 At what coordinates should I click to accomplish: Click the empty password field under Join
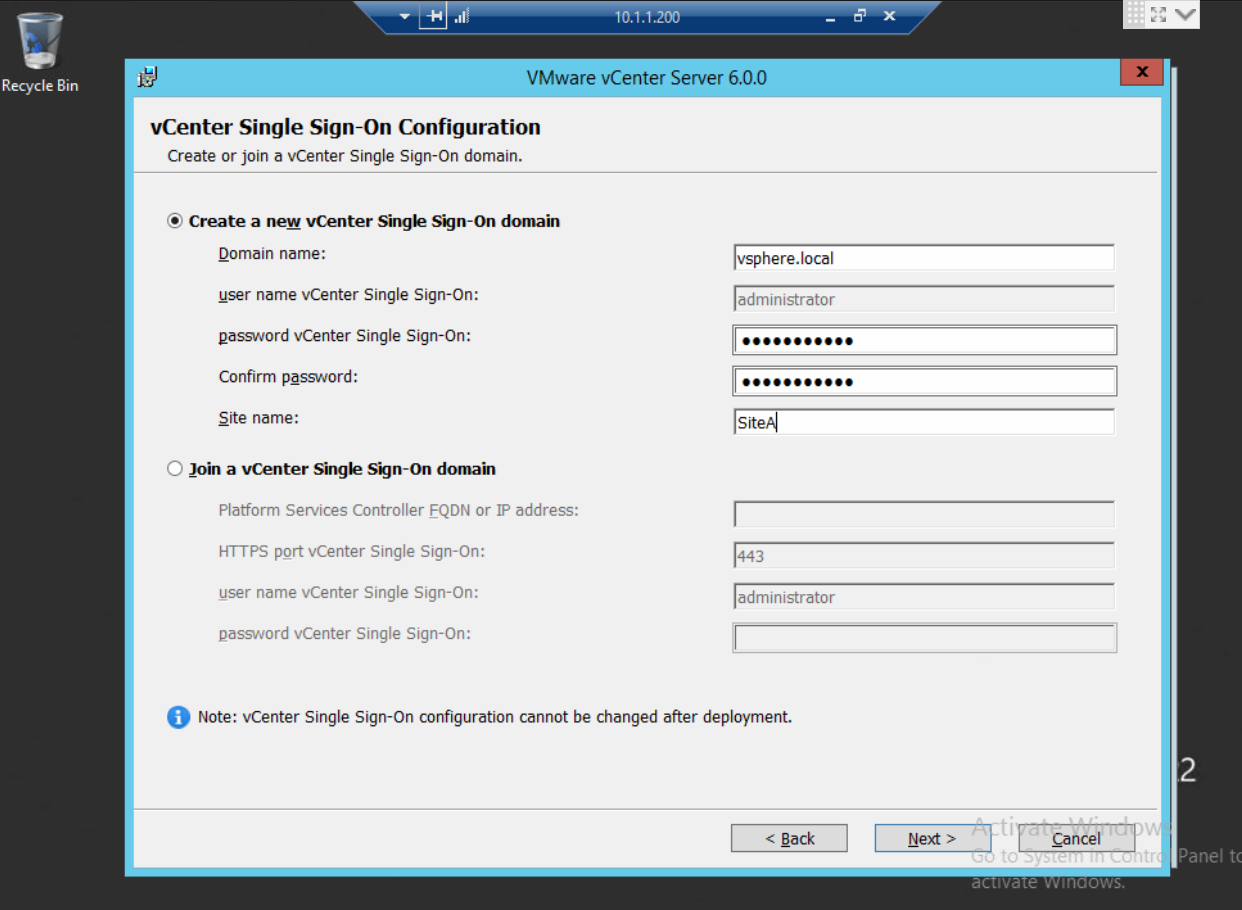(924, 638)
